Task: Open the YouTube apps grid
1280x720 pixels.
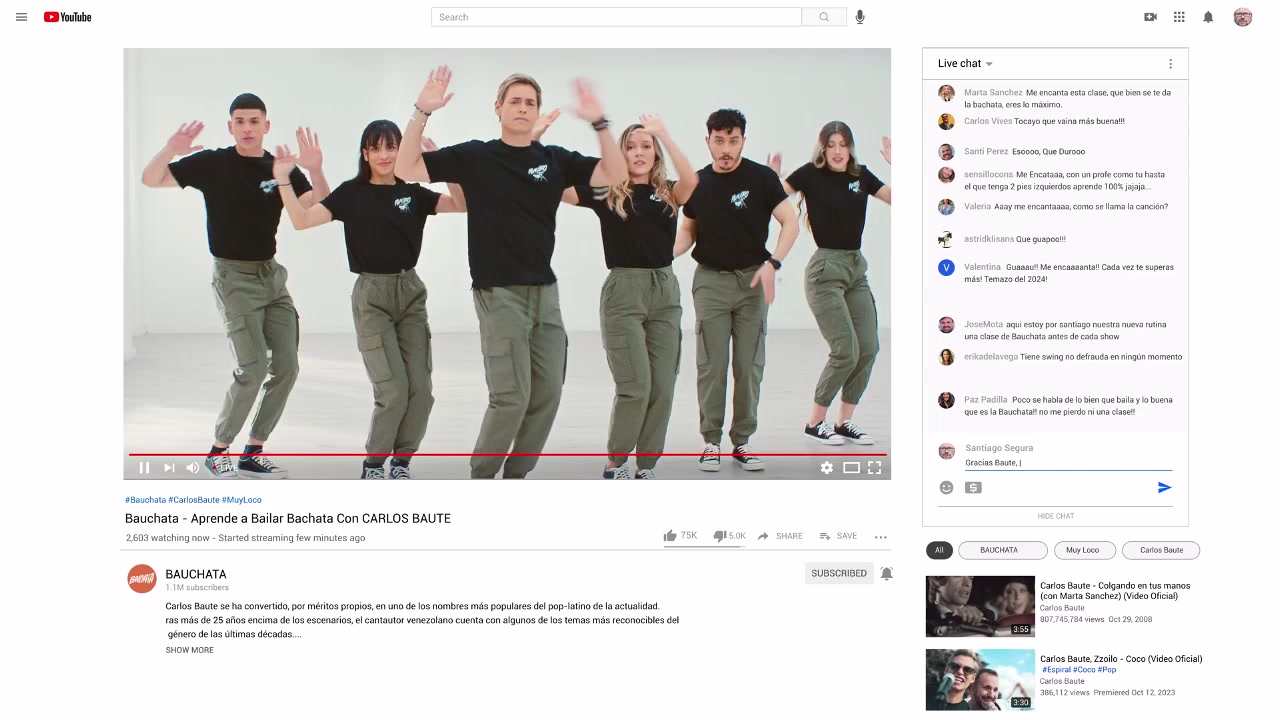Action: (1179, 17)
